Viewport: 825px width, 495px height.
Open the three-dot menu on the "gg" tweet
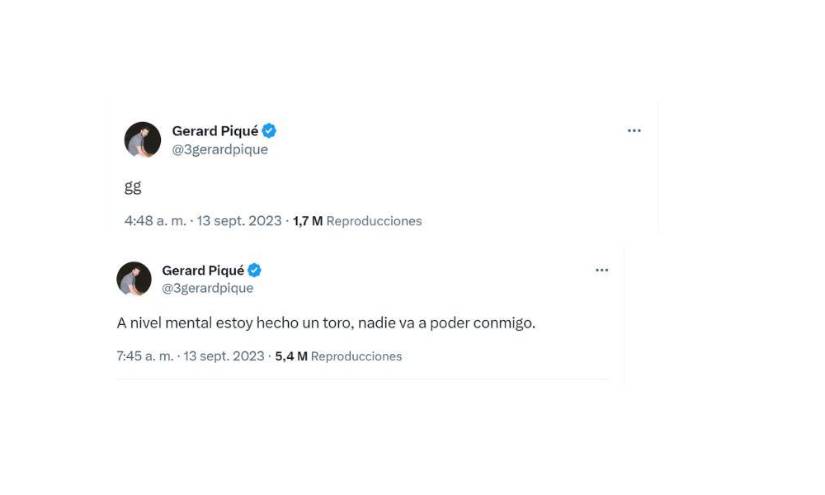[x=634, y=131]
